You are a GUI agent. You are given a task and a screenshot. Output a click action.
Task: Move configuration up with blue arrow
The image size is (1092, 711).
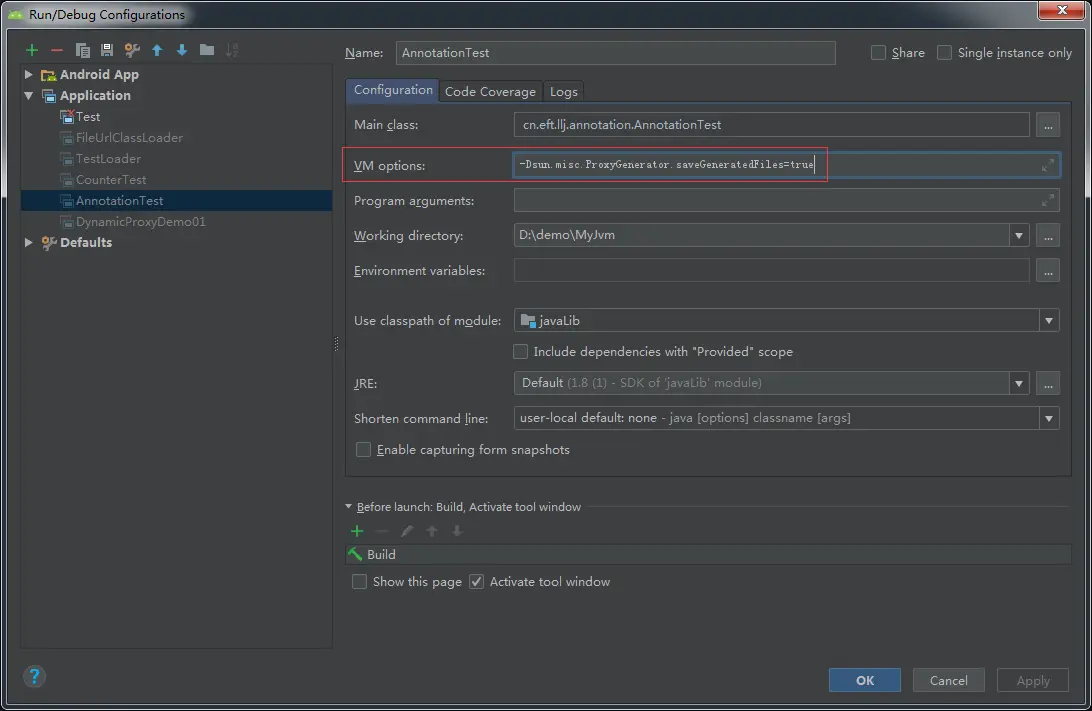pos(157,50)
